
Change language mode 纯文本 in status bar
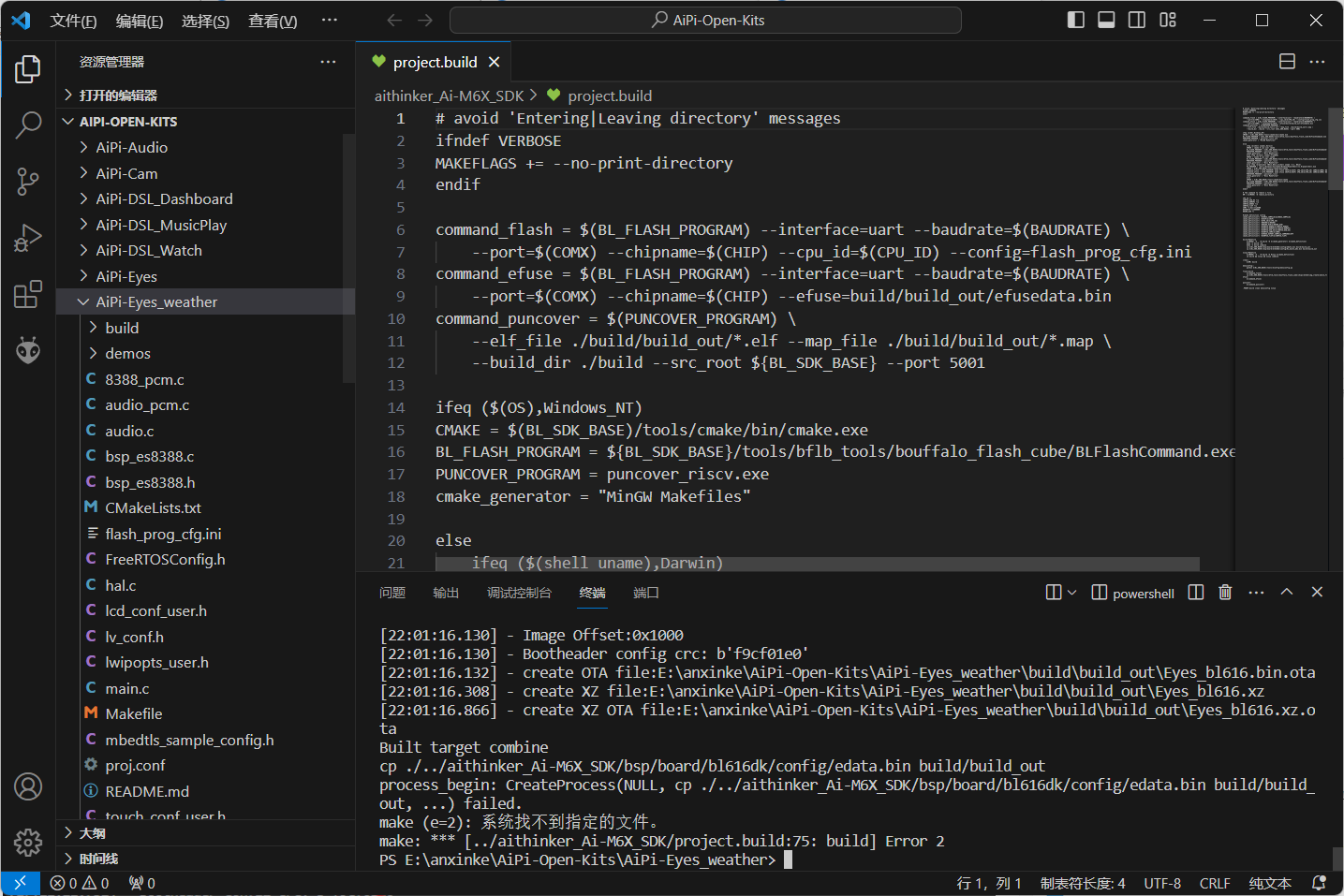(1270, 883)
